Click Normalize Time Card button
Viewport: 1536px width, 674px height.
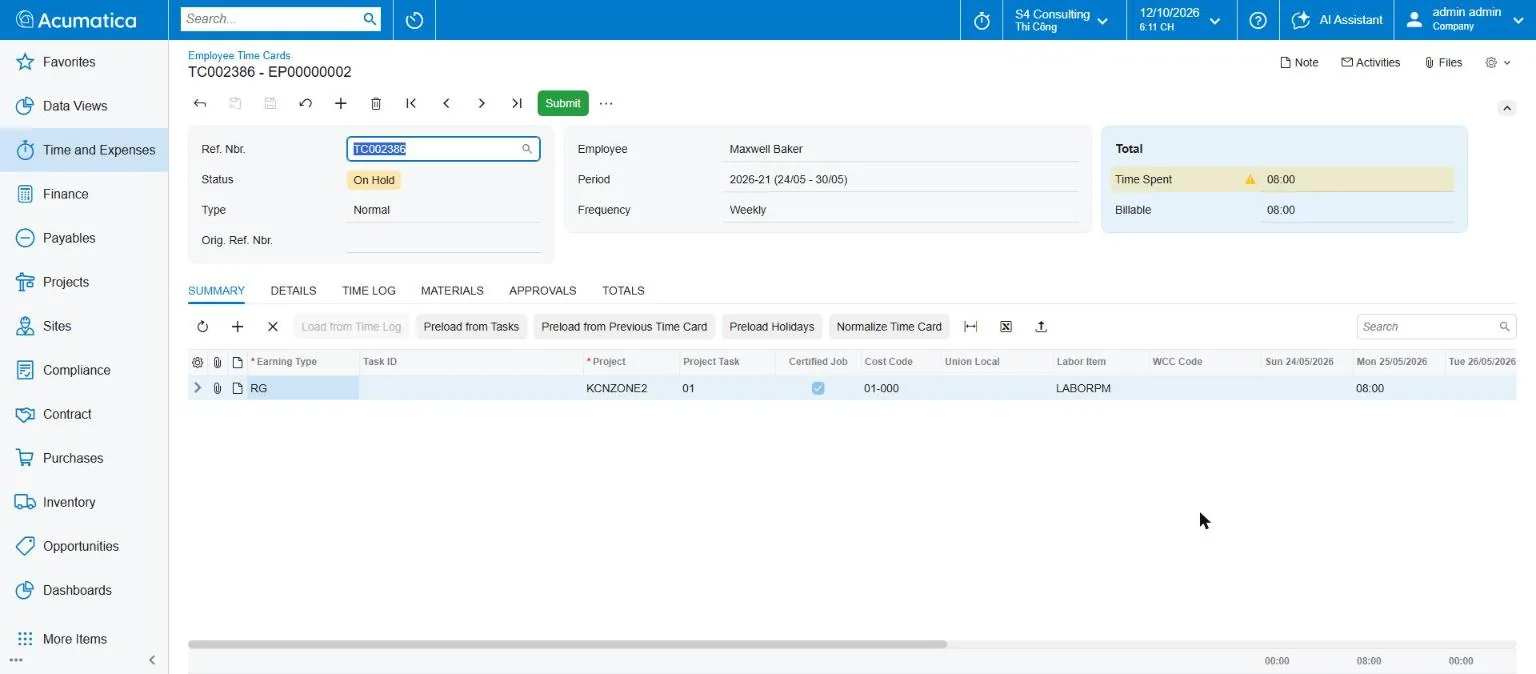889,327
